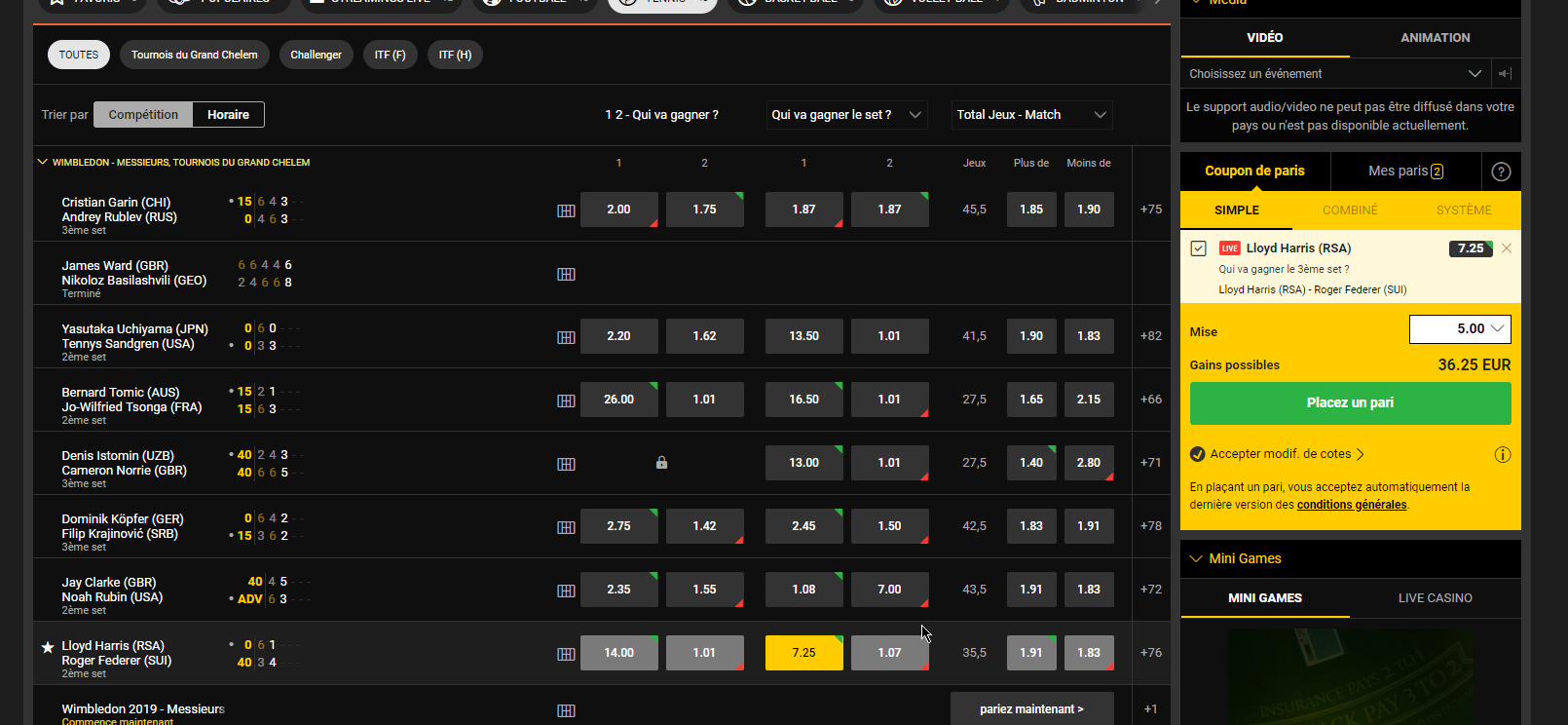The image size is (1568, 725).
Task: Expand +66 more markets for Tomic match
Action: coord(1151,400)
